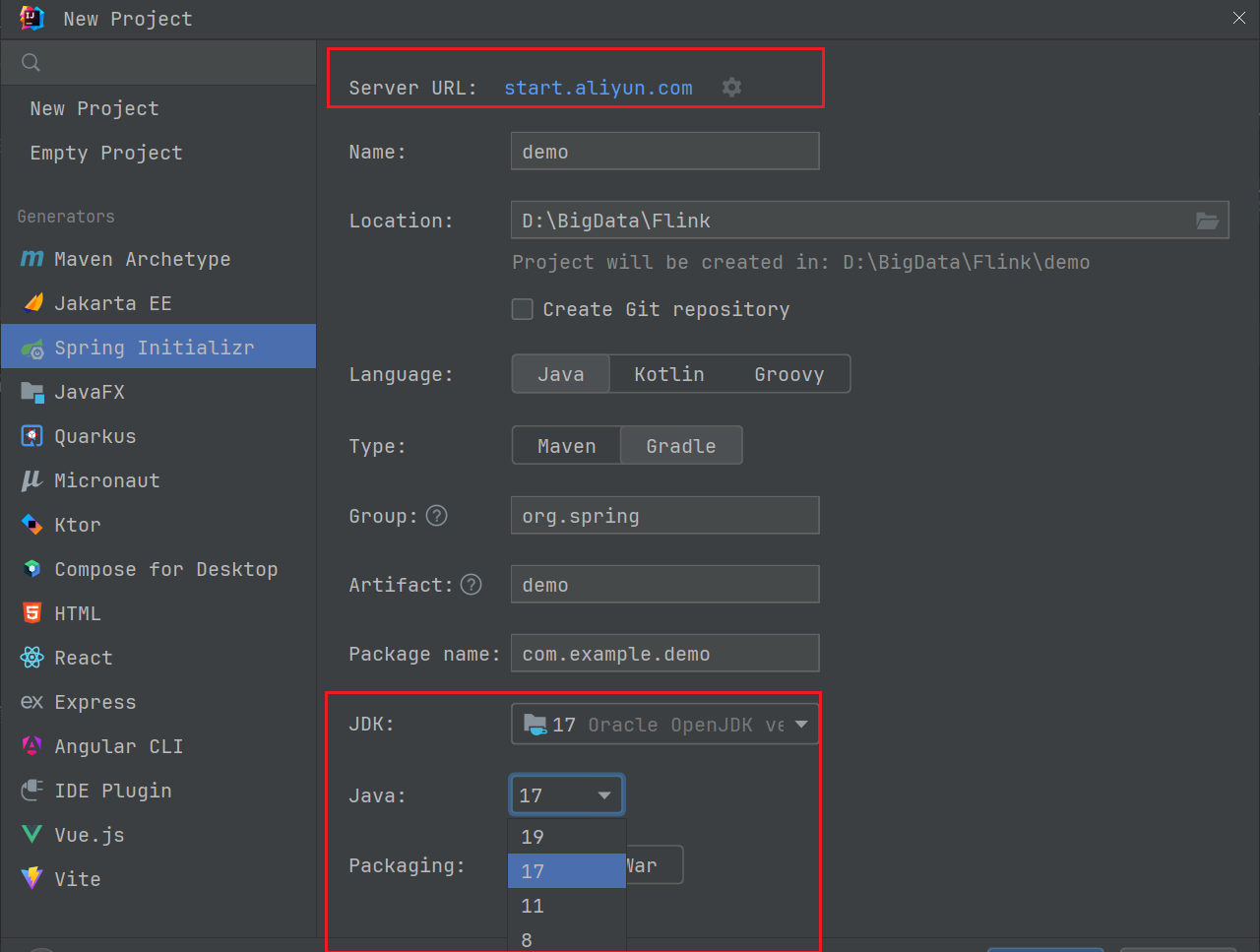The height and width of the screenshot is (952, 1260).
Task: Click the React atom icon
Action: coord(32,658)
